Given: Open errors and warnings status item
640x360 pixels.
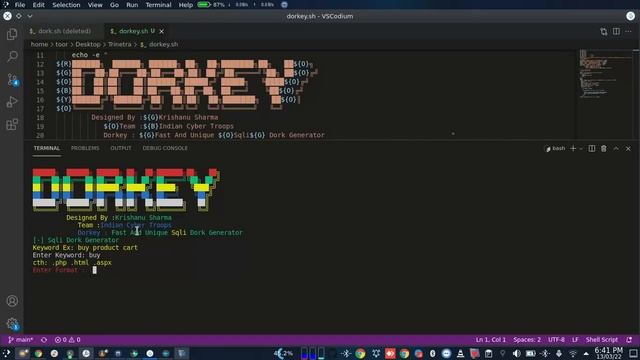Looking at the screenshot, I should tap(68, 340).
